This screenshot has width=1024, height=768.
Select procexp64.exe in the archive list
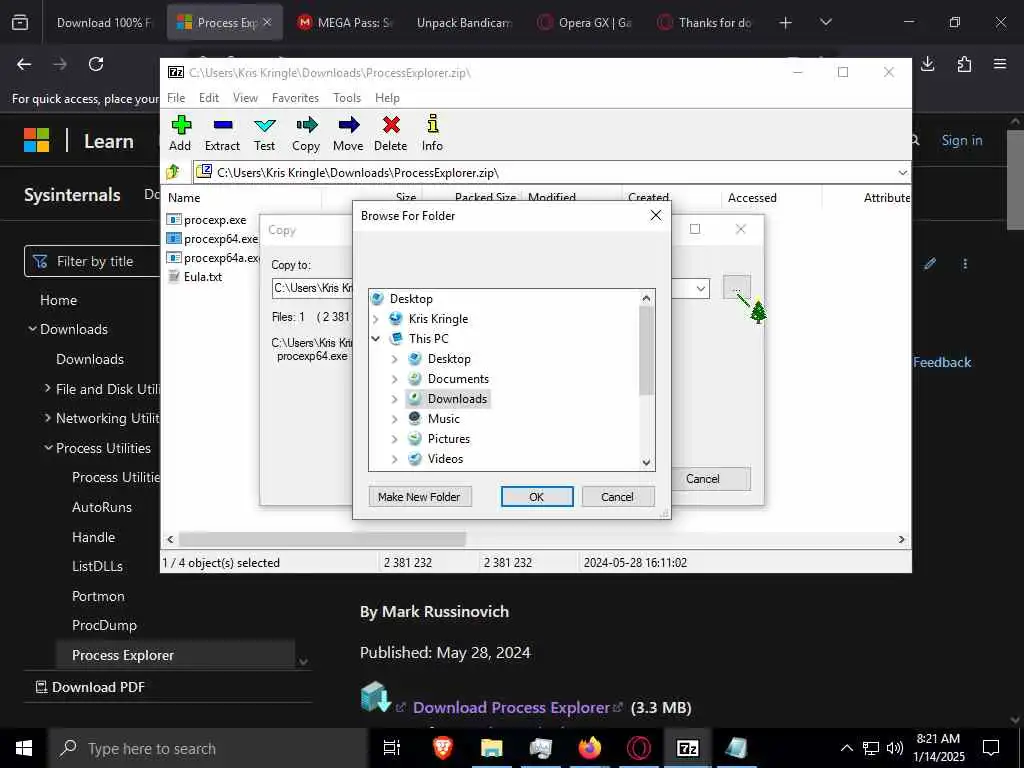coord(212,239)
